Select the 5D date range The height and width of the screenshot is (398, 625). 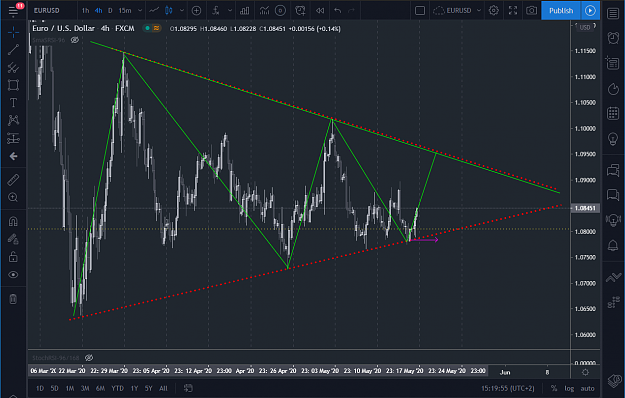(55, 388)
